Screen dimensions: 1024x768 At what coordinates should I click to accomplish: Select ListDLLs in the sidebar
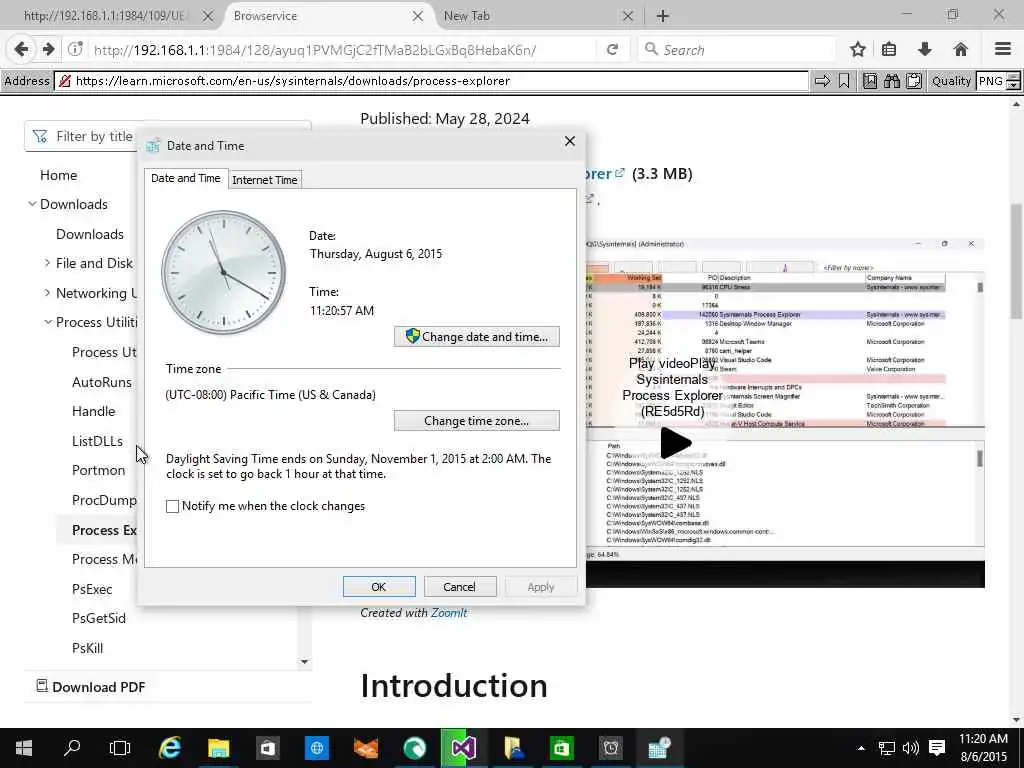(97, 441)
